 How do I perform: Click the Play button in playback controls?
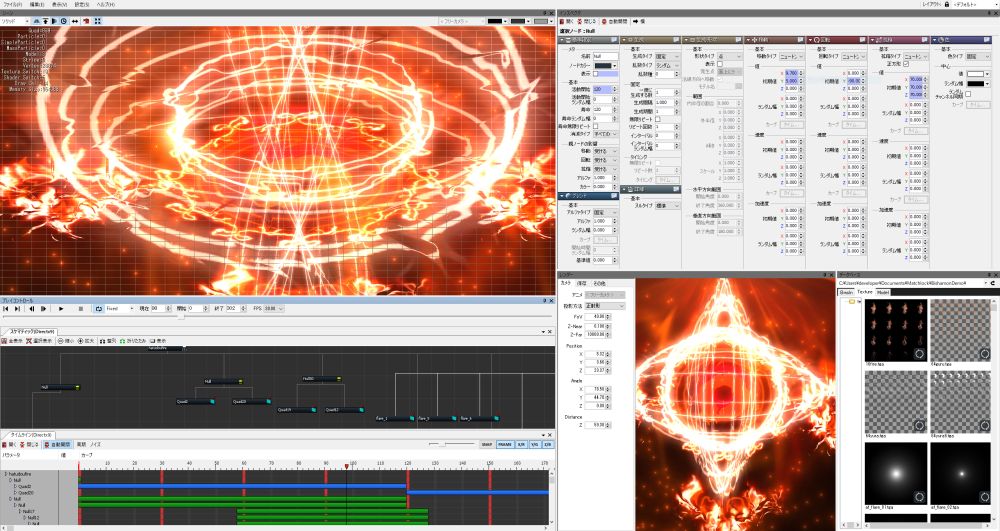click(x=62, y=309)
